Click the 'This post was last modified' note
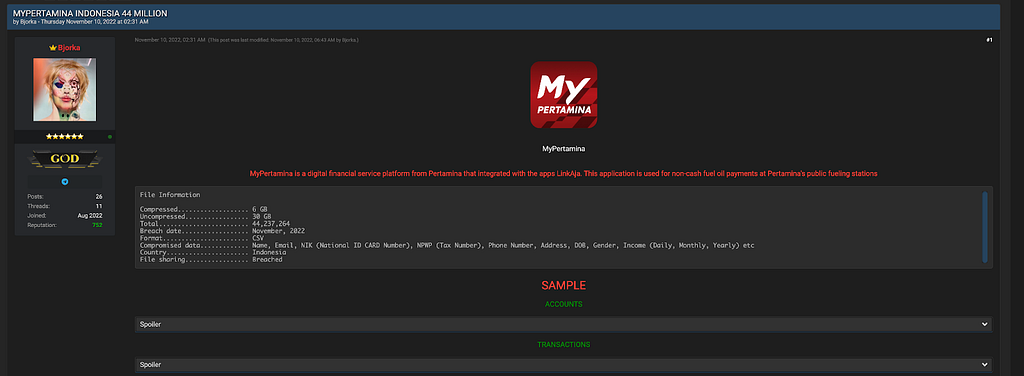Screen dimensions: 1024x376 [283, 40]
